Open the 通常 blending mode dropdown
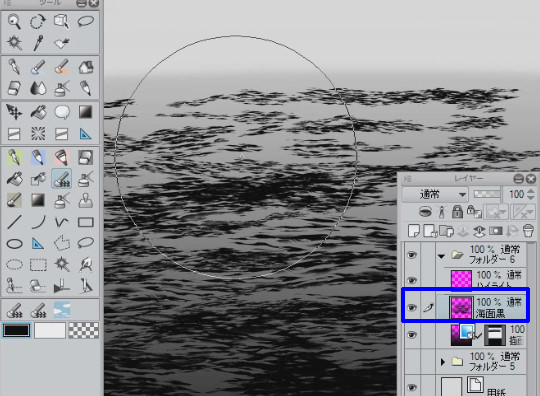The width and height of the screenshot is (540, 396). pyautogui.click(x=435, y=195)
